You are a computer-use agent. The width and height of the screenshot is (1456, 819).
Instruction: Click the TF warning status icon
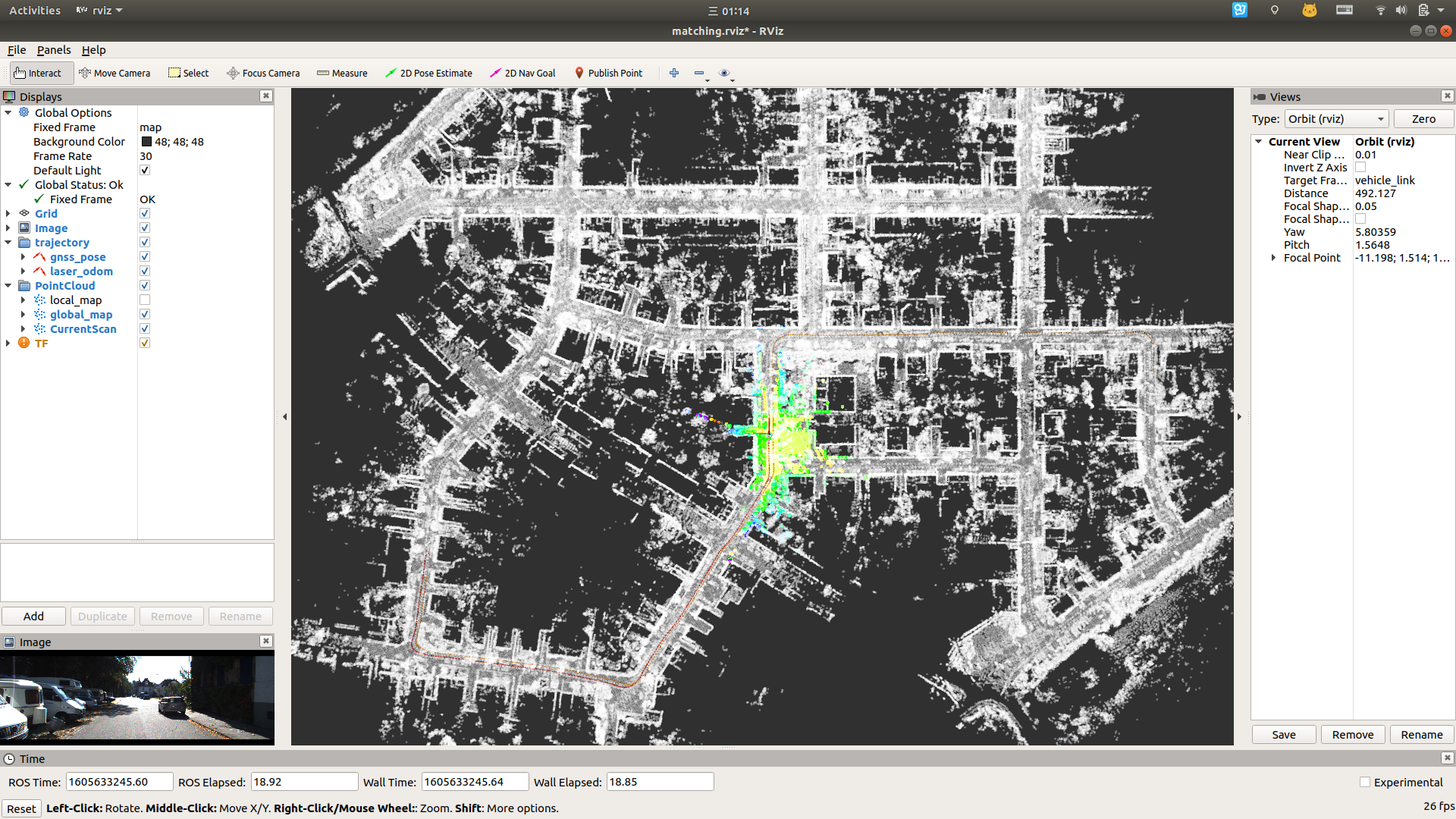tap(24, 344)
